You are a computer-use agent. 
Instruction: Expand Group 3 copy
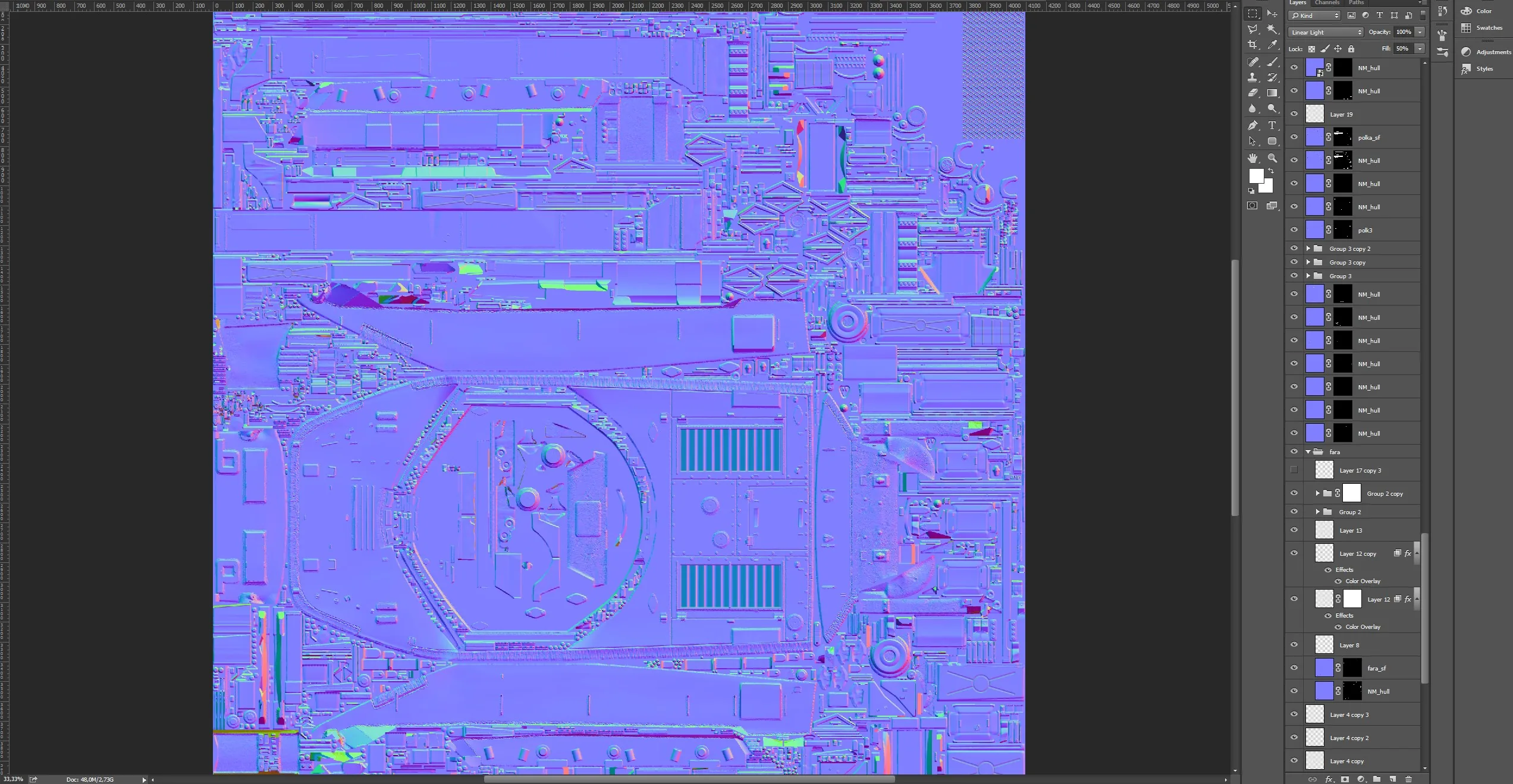pyautogui.click(x=1308, y=262)
